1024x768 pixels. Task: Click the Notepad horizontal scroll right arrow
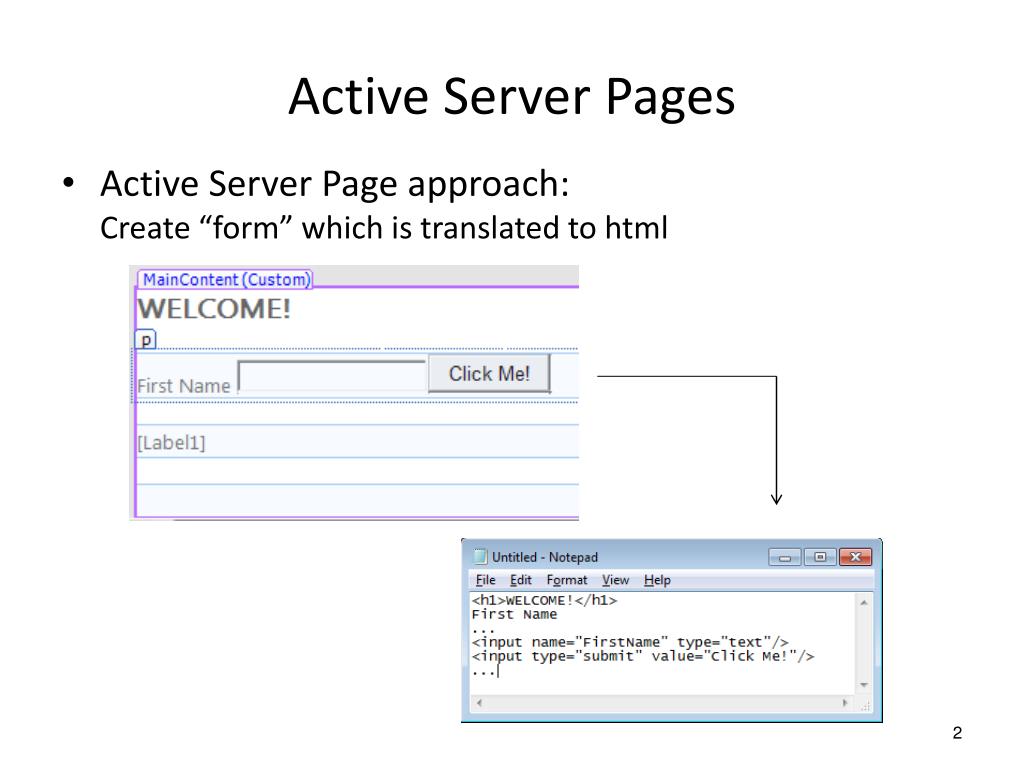[x=845, y=703]
